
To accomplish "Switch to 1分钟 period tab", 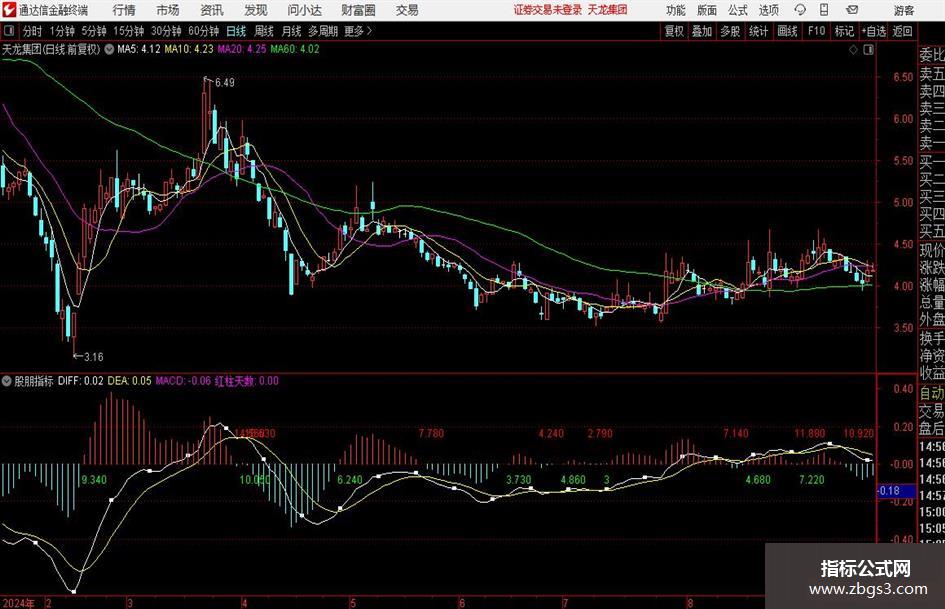I will click(62, 31).
